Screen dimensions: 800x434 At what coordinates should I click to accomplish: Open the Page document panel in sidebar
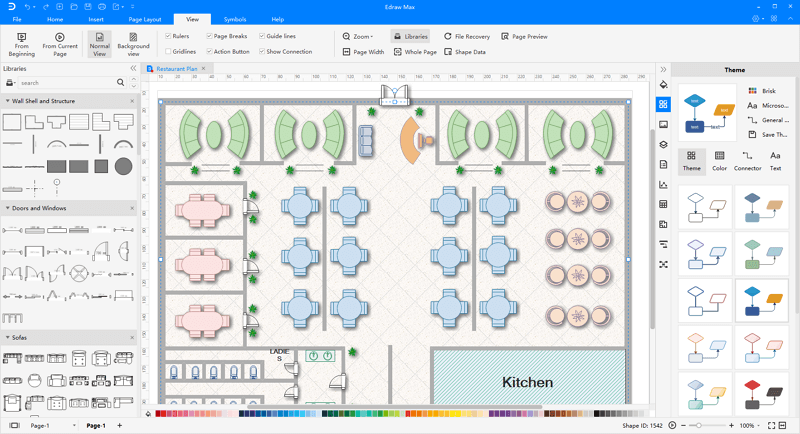coord(663,164)
